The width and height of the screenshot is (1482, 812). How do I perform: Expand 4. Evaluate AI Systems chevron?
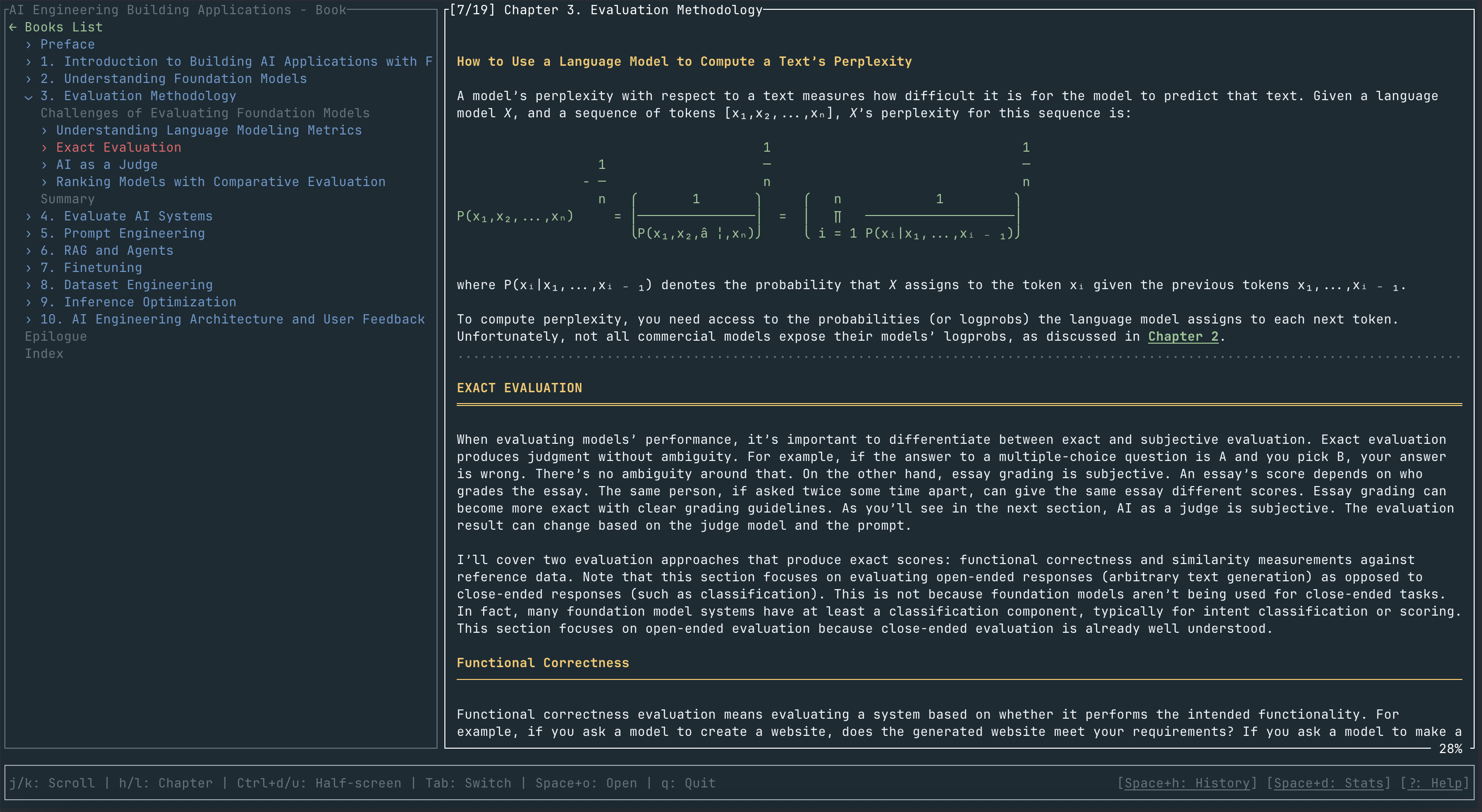(x=28, y=216)
